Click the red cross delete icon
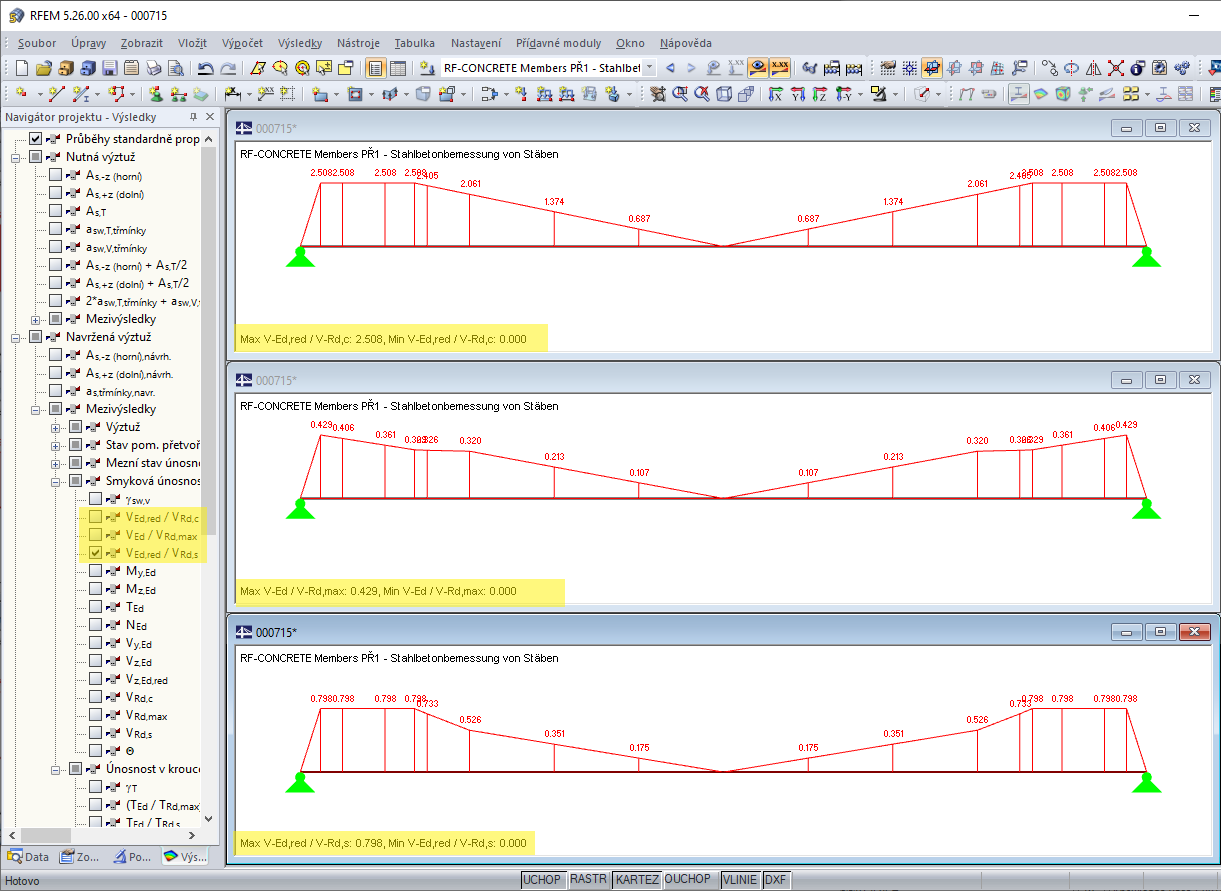 click(1116, 68)
